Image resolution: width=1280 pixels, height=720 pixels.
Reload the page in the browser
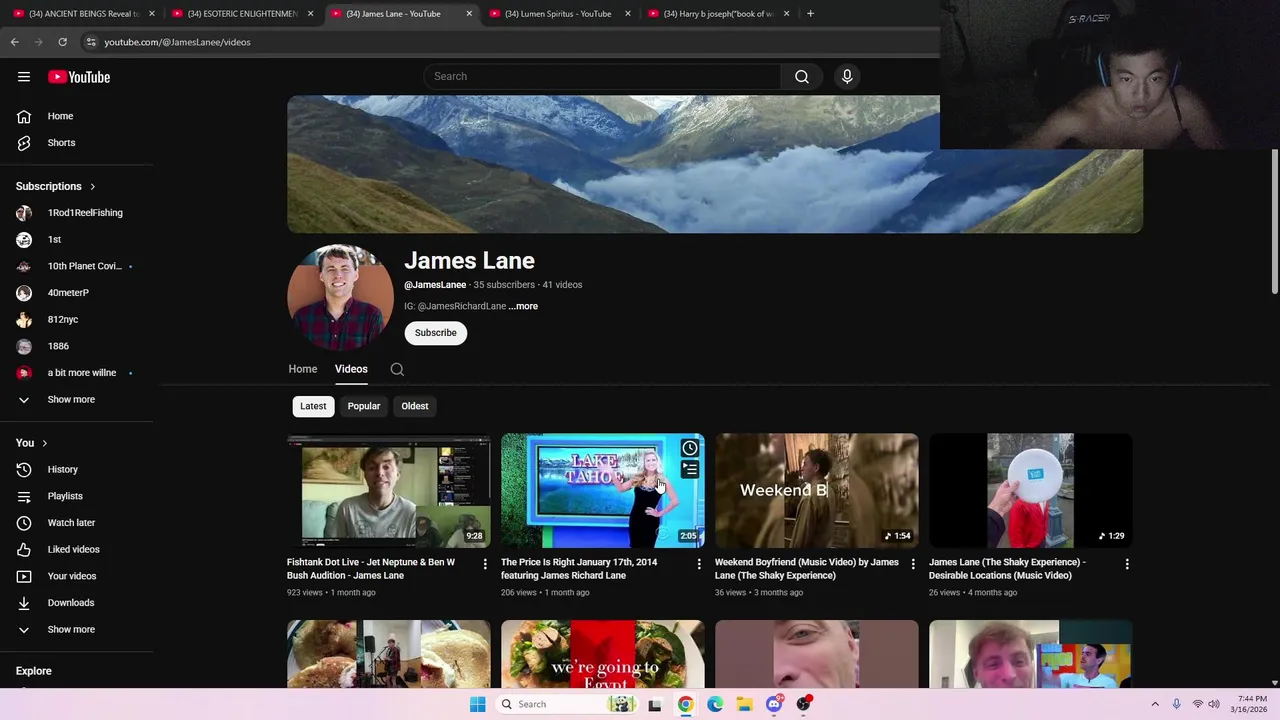coord(62,42)
